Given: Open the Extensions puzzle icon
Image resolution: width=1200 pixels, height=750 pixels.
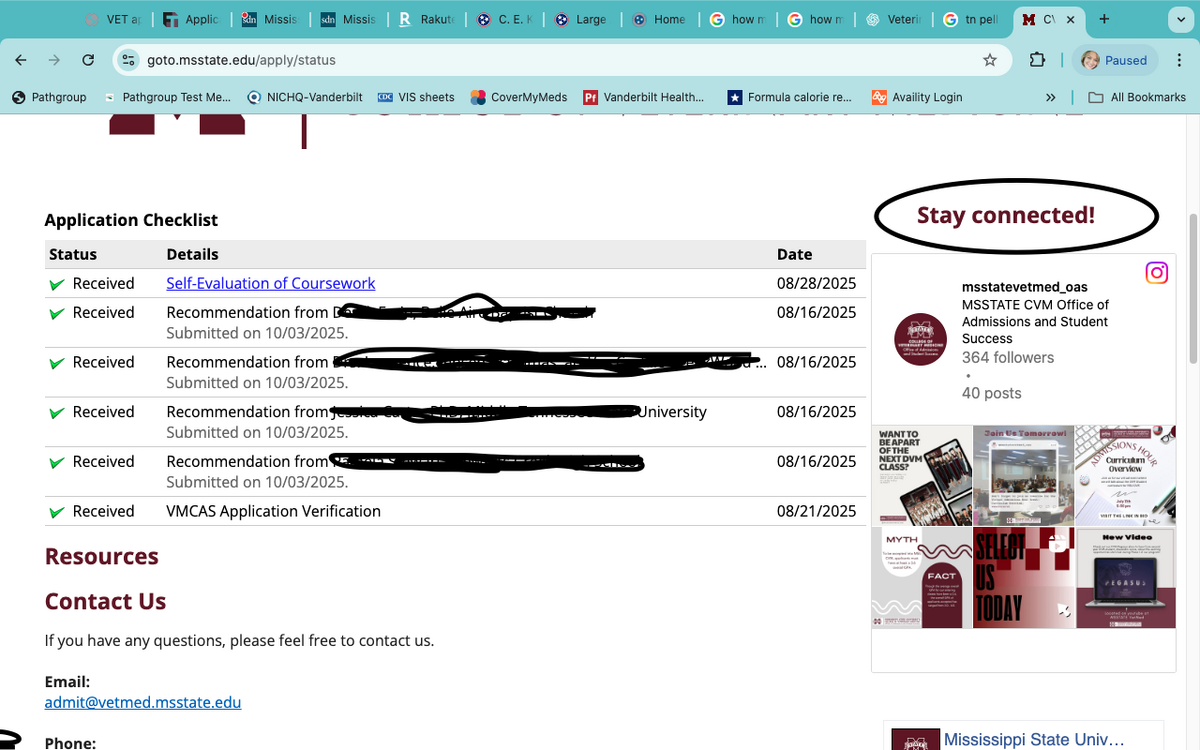Looking at the screenshot, I should point(1037,60).
